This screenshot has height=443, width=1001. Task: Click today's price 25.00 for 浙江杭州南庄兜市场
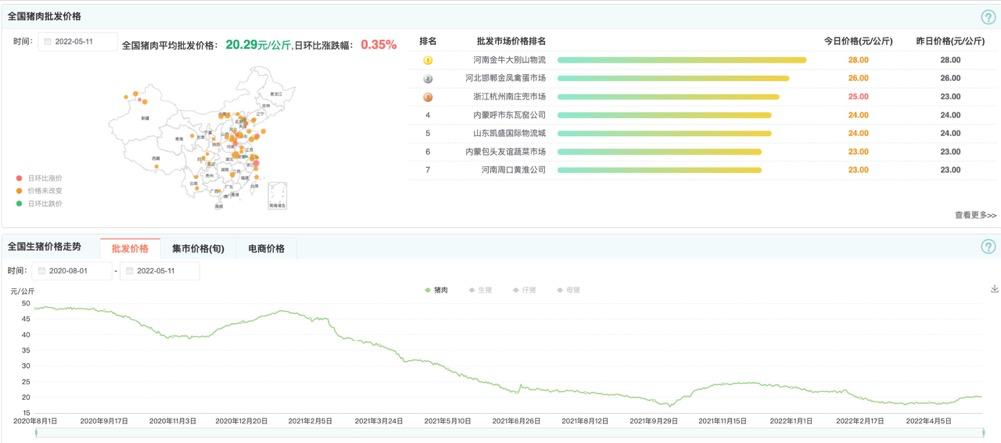click(859, 97)
